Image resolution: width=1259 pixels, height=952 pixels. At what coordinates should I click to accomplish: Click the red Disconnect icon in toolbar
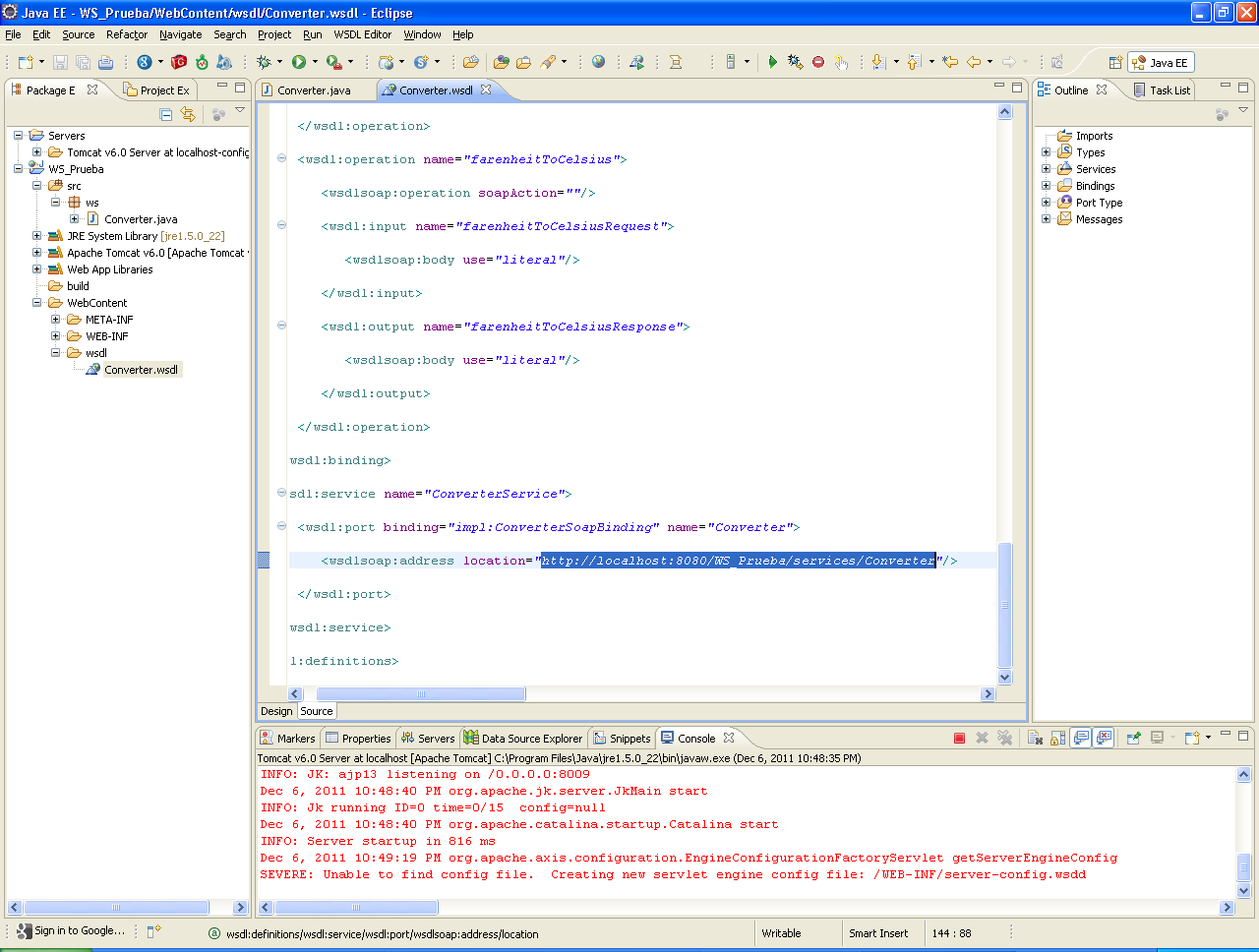pos(818,62)
